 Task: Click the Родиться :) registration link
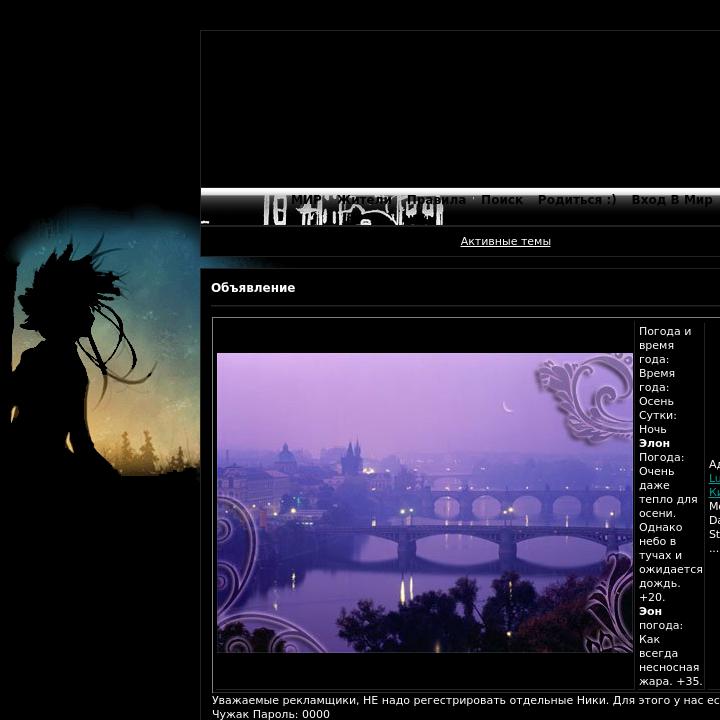577,200
